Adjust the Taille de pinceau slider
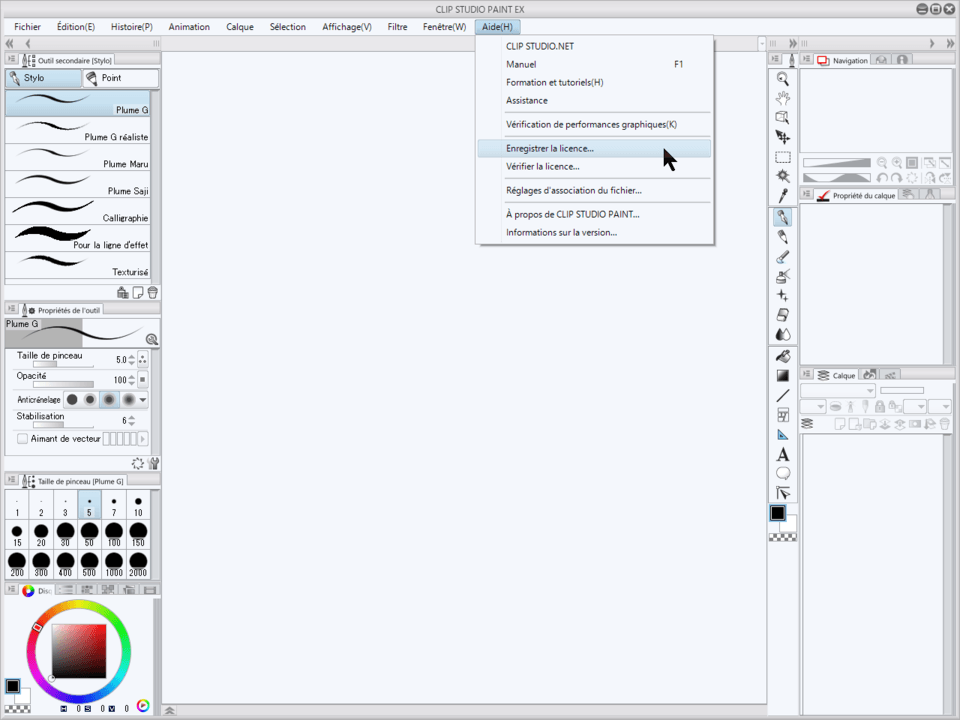 coord(64,364)
